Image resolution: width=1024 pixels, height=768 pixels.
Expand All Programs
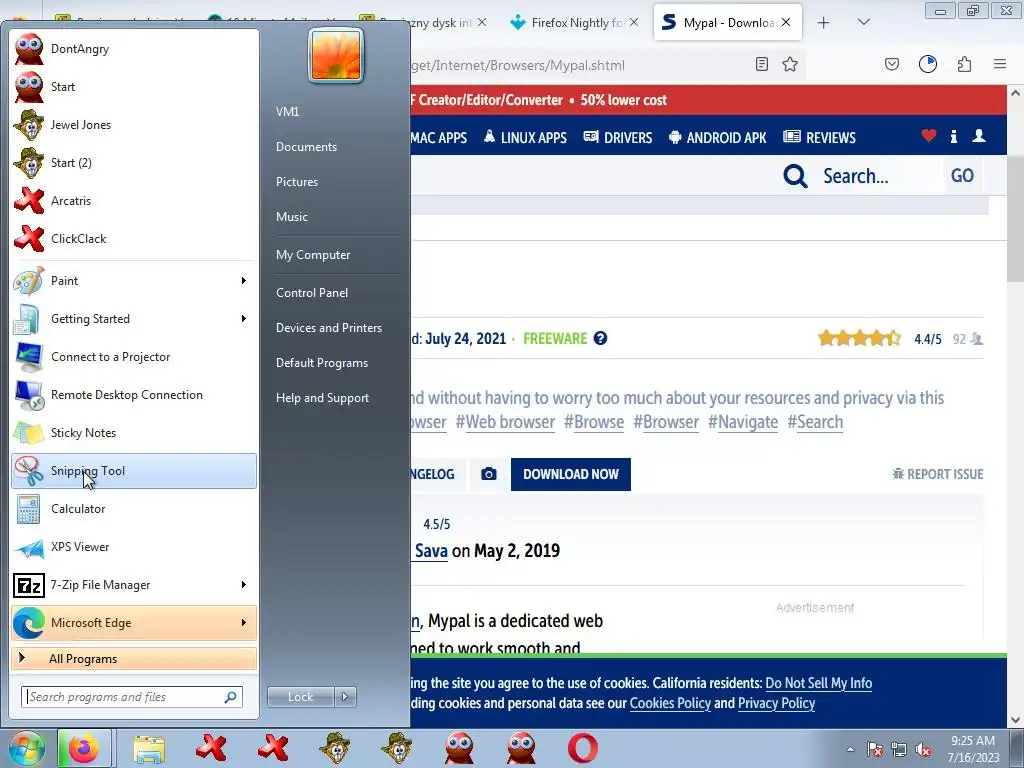coord(134,659)
